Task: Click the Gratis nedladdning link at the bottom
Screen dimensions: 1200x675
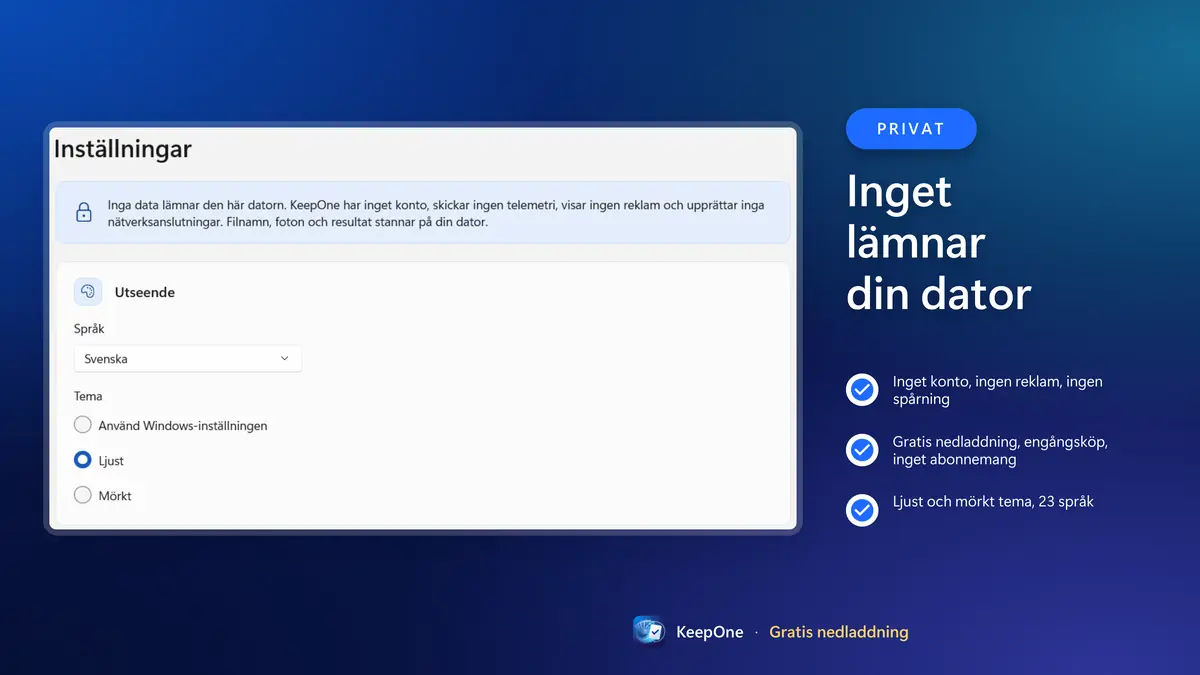Action: (x=839, y=632)
